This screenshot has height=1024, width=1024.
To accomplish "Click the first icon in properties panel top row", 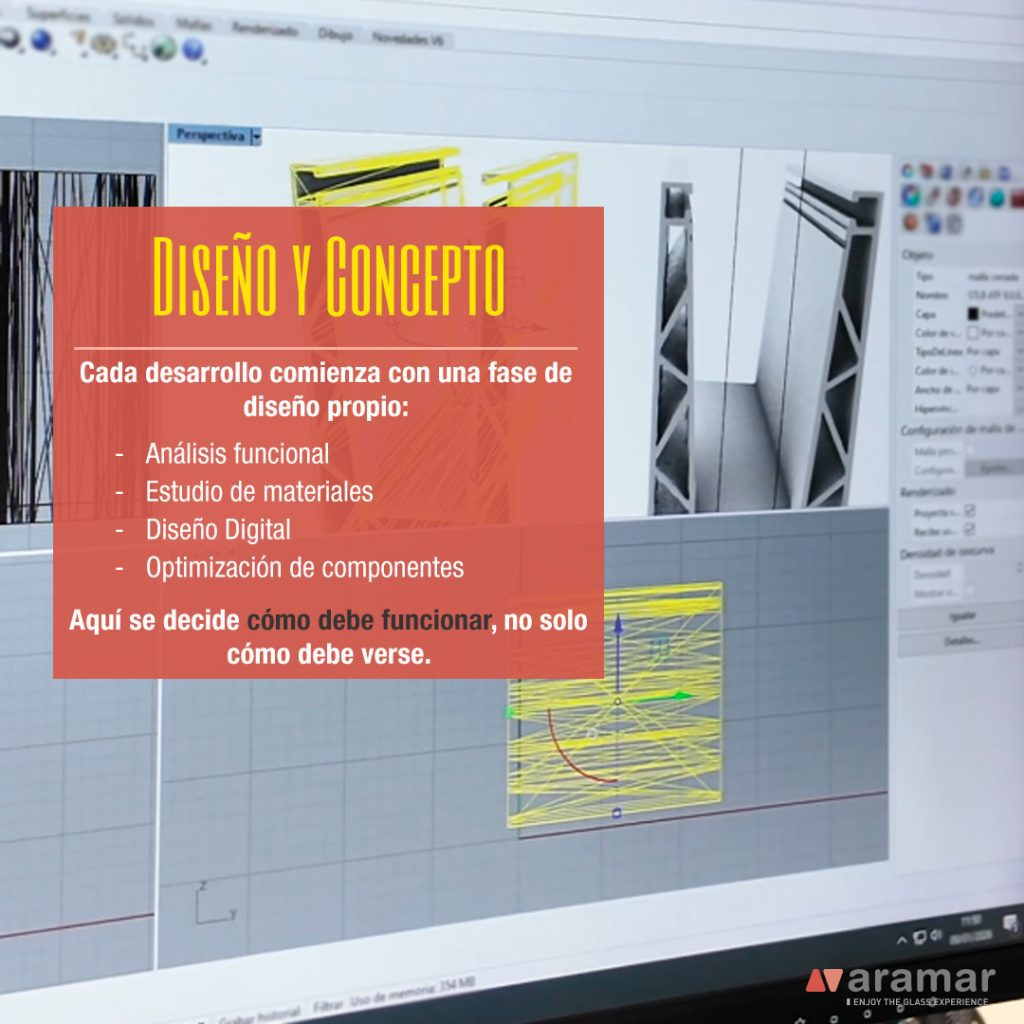I will click(908, 171).
